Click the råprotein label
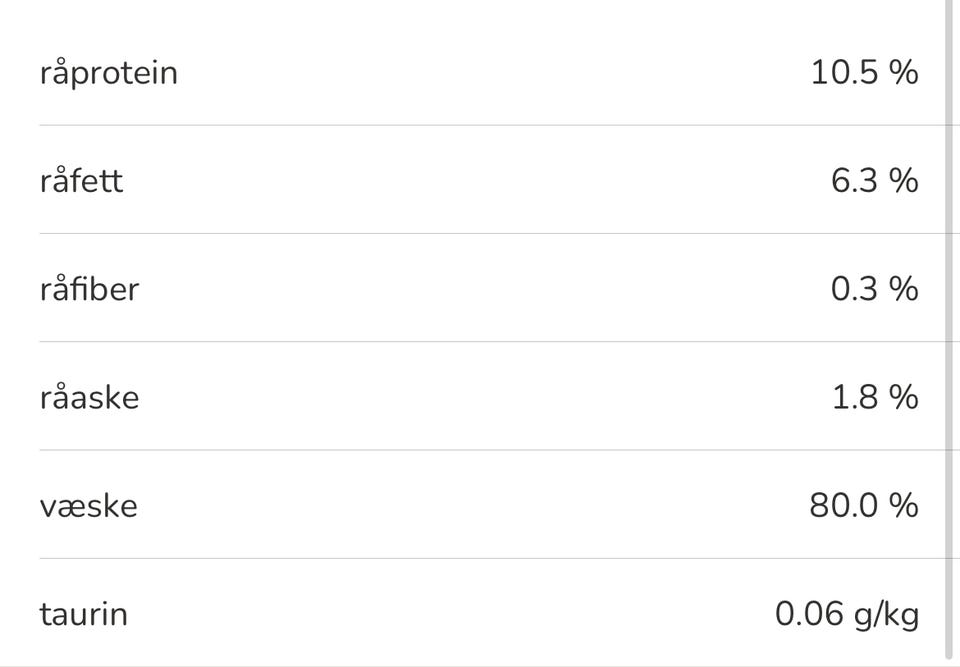Viewport: 960px width, 667px height. (x=108, y=73)
